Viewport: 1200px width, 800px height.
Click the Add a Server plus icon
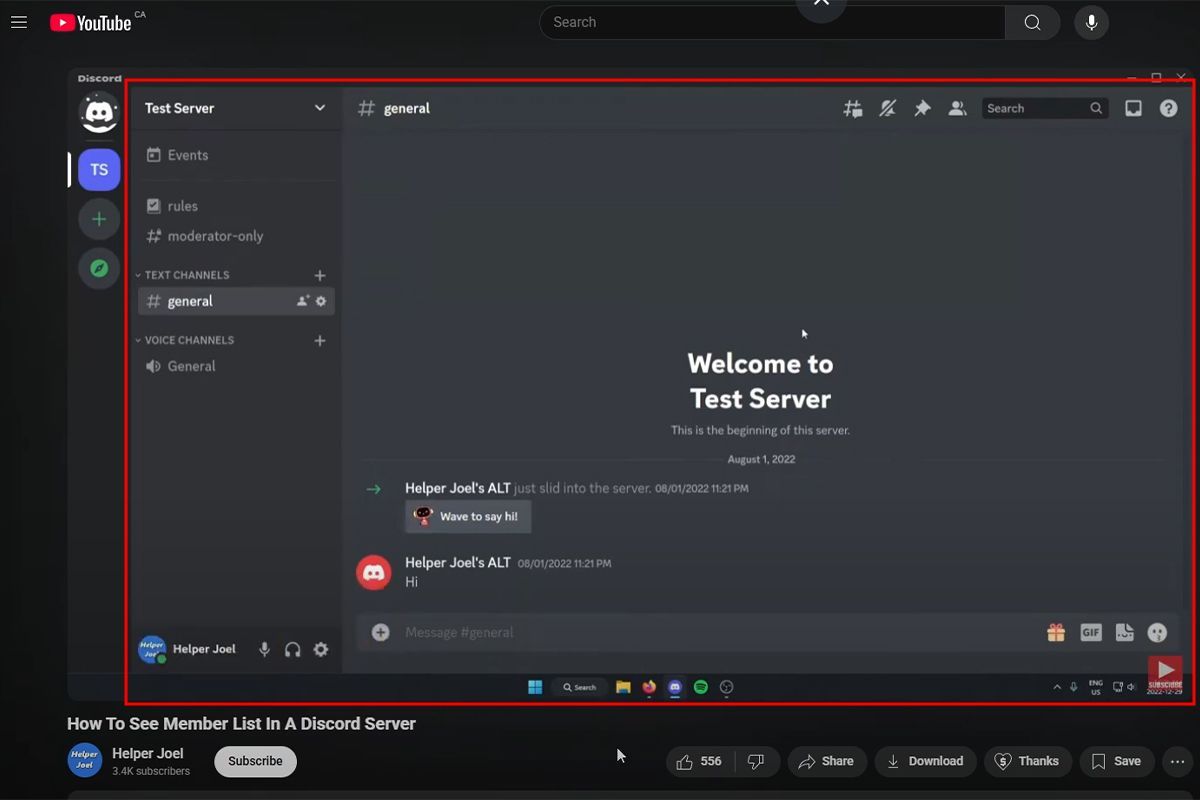[99, 219]
